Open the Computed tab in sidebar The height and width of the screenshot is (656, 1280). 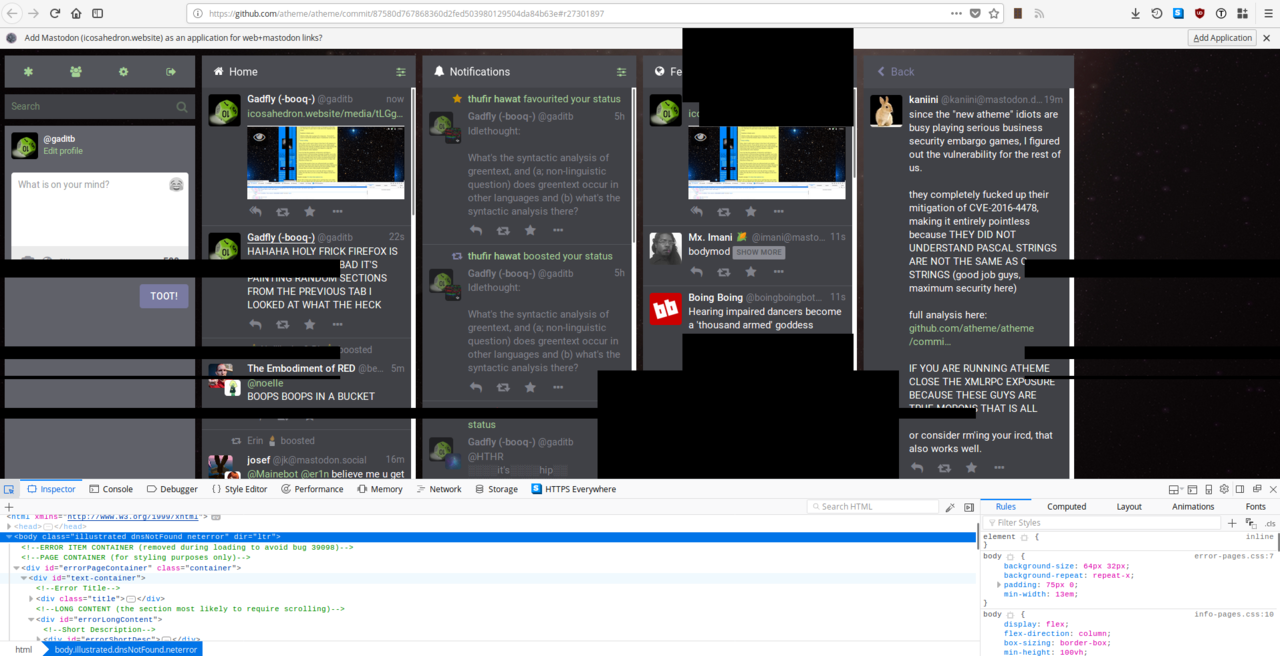click(x=1066, y=507)
